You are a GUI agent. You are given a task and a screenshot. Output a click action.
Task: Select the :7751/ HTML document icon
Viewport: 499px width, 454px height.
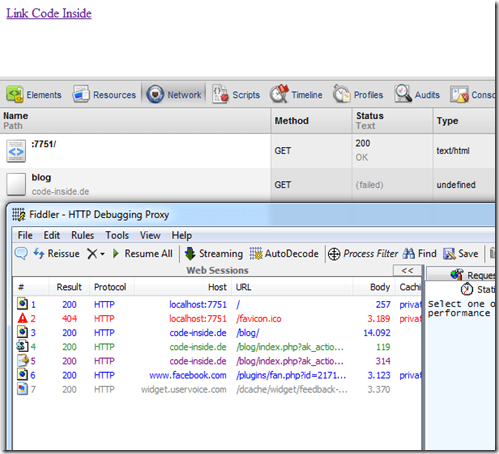[x=16, y=151]
